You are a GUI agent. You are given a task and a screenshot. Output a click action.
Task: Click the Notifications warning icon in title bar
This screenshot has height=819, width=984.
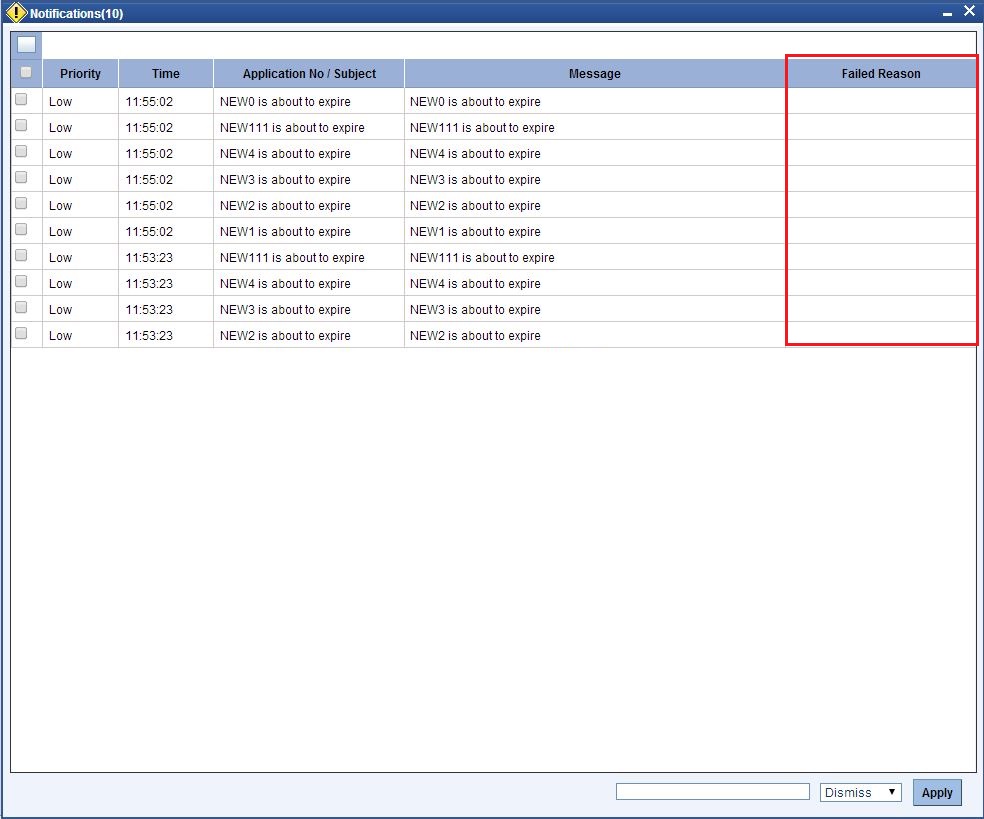click(x=15, y=13)
